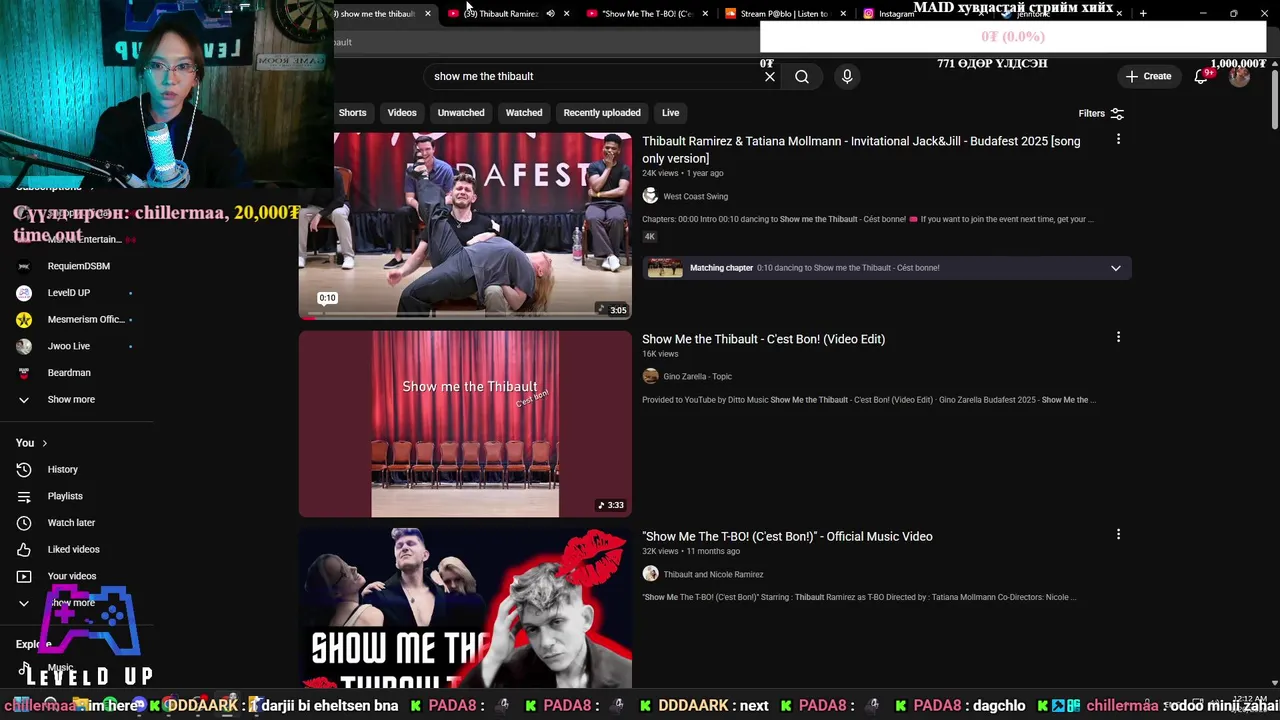This screenshot has width=1280, height=720.
Task: Click Gino Zarella channel avatar
Action: pos(650,376)
